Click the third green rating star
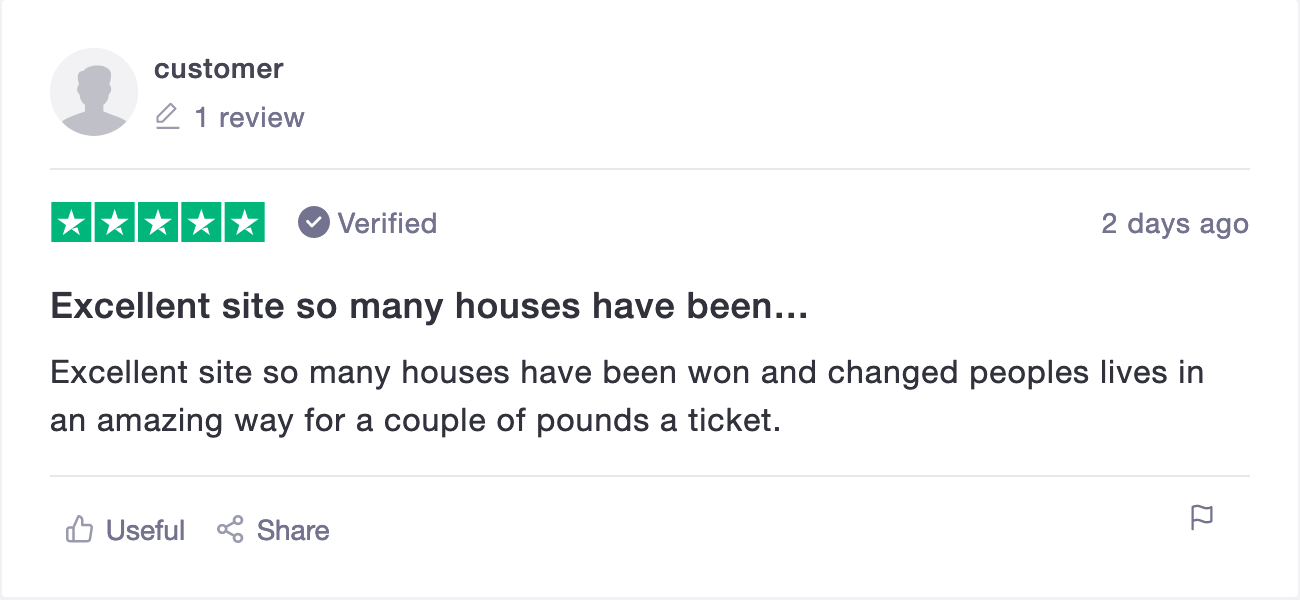 (x=158, y=222)
